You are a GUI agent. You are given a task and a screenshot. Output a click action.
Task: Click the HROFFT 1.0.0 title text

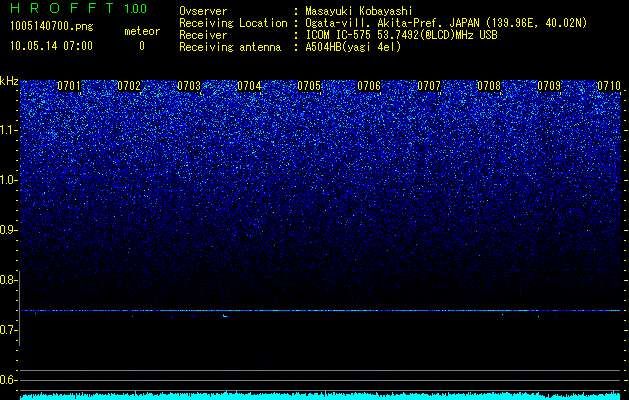coord(79,8)
